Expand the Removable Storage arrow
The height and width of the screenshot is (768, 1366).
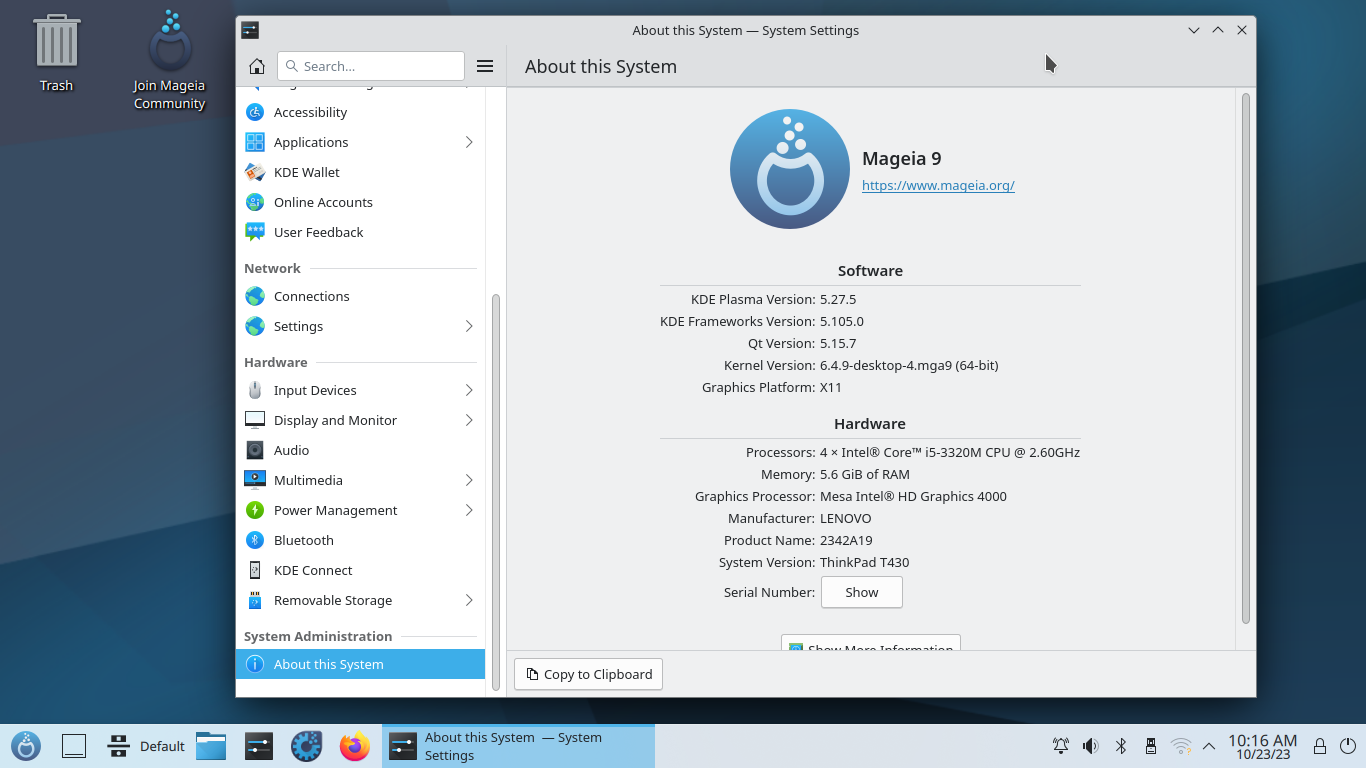coord(469,600)
